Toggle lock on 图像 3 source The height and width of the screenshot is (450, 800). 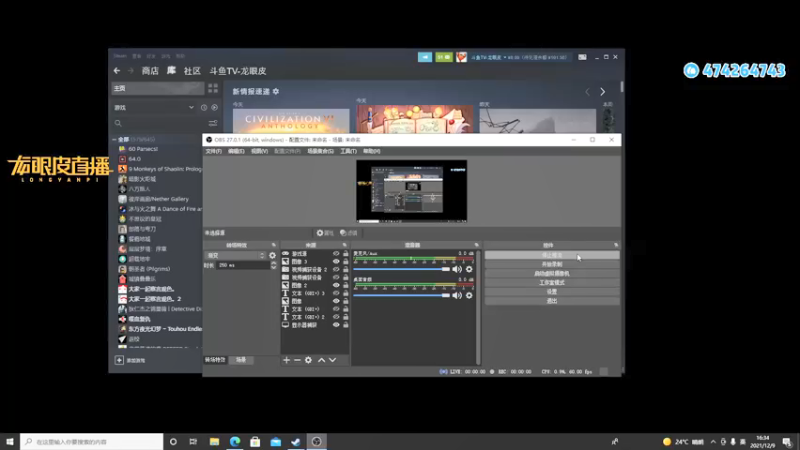point(345,261)
